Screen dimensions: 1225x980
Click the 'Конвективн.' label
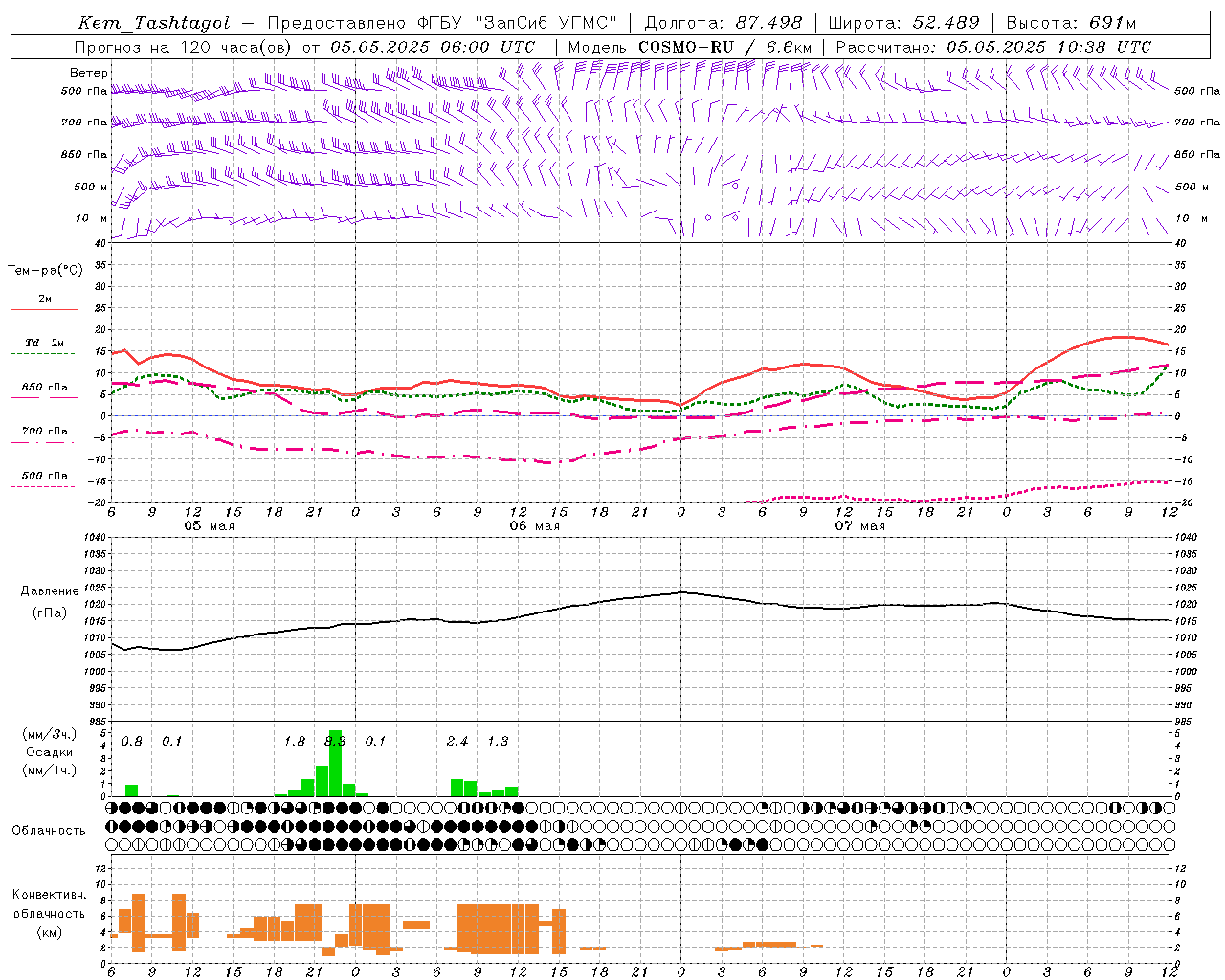point(50,895)
